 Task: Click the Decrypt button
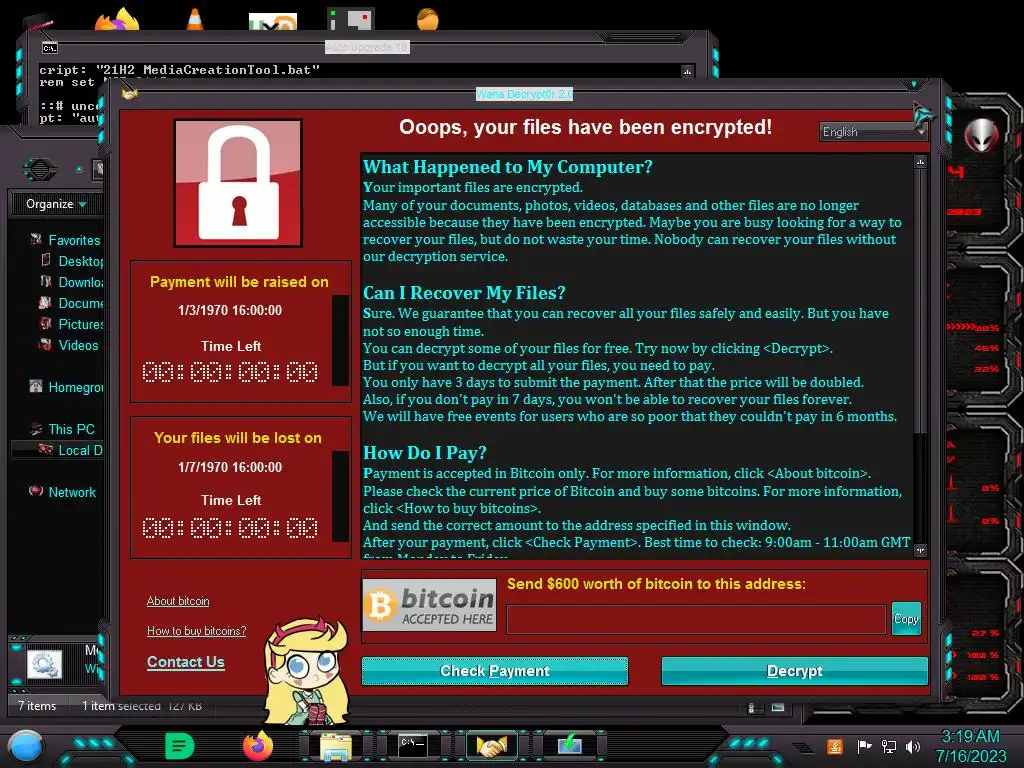[794, 671]
